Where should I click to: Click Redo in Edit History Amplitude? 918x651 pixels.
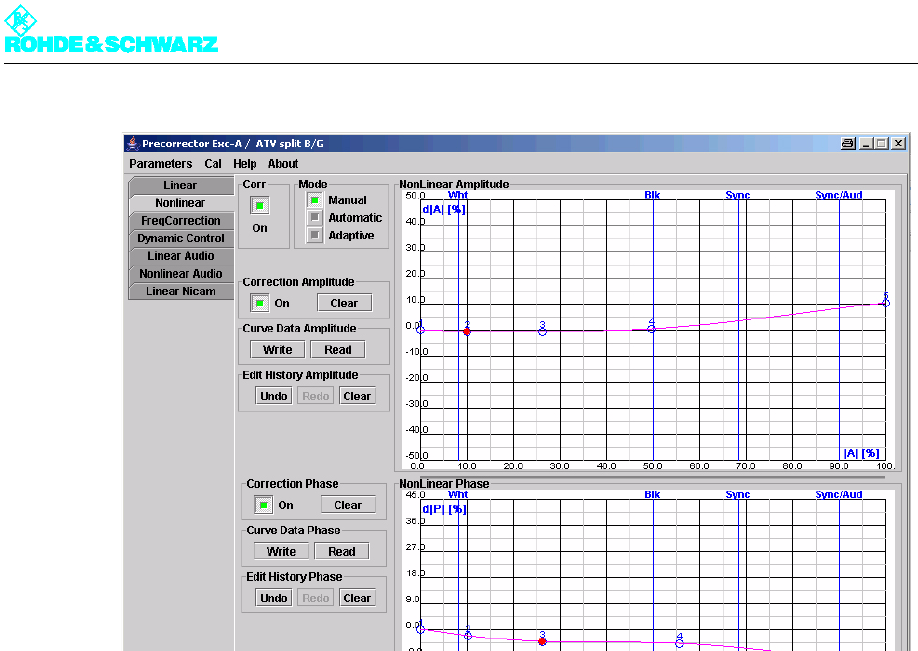pyautogui.click(x=316, y=396)
